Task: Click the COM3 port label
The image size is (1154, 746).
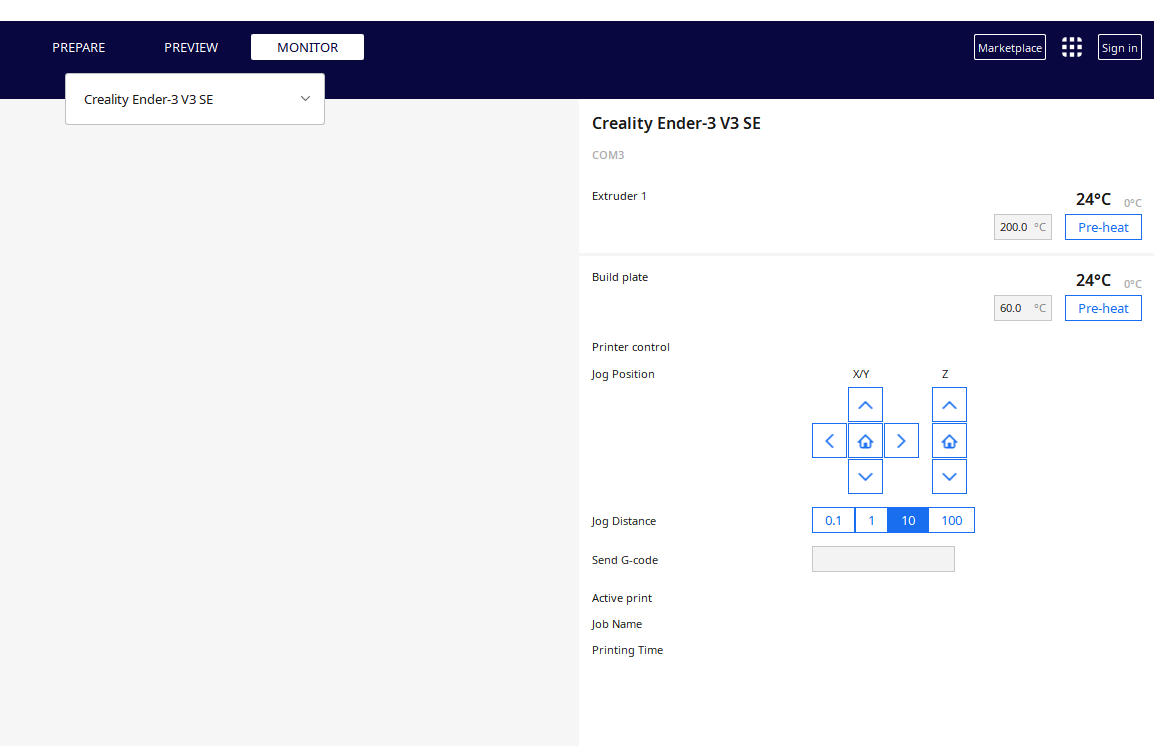Action: [x=608, y=155]
